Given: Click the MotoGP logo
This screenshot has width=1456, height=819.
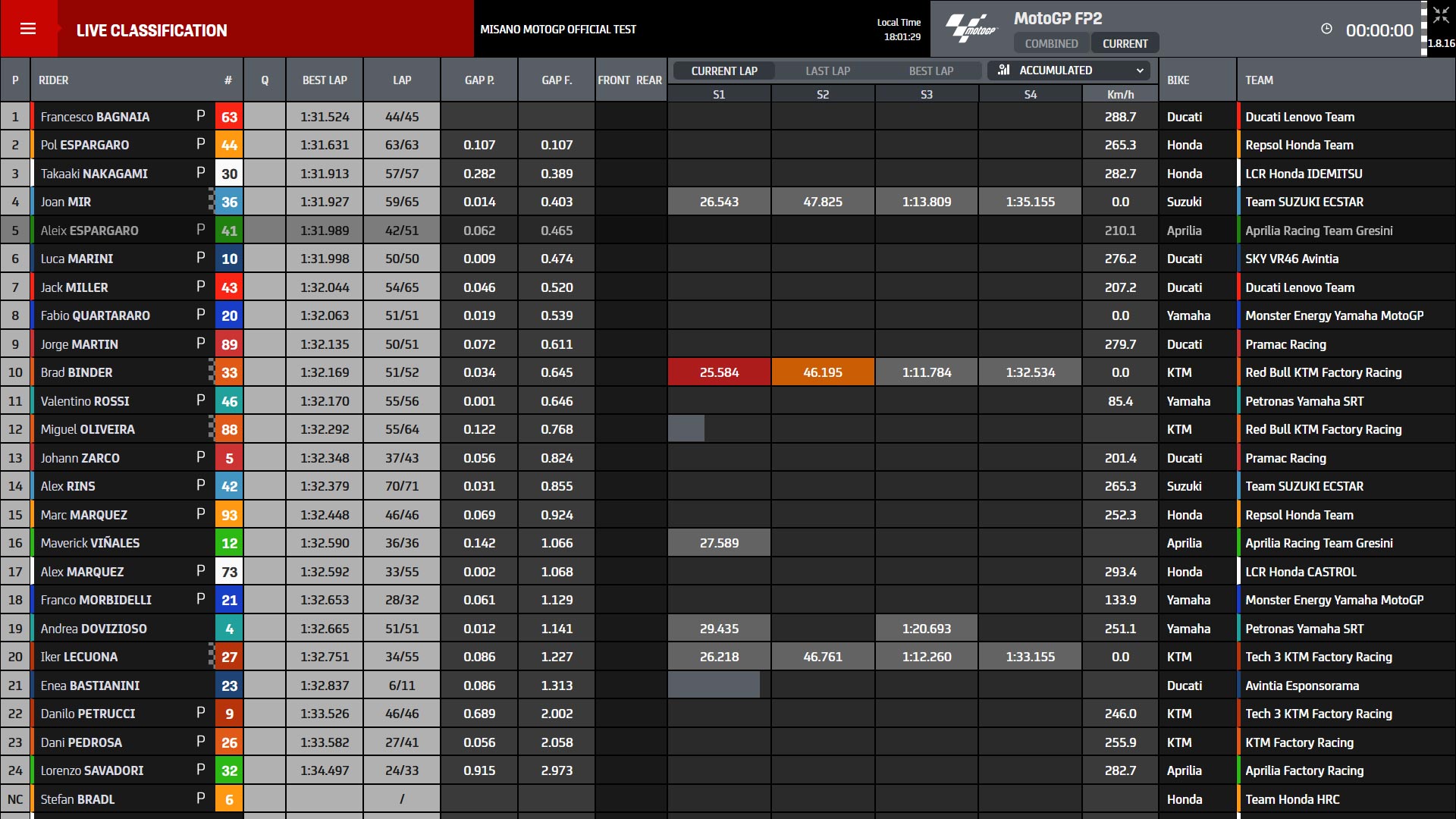Looking at the screenshot, I should pyautogui.click(x=971, y=29).
